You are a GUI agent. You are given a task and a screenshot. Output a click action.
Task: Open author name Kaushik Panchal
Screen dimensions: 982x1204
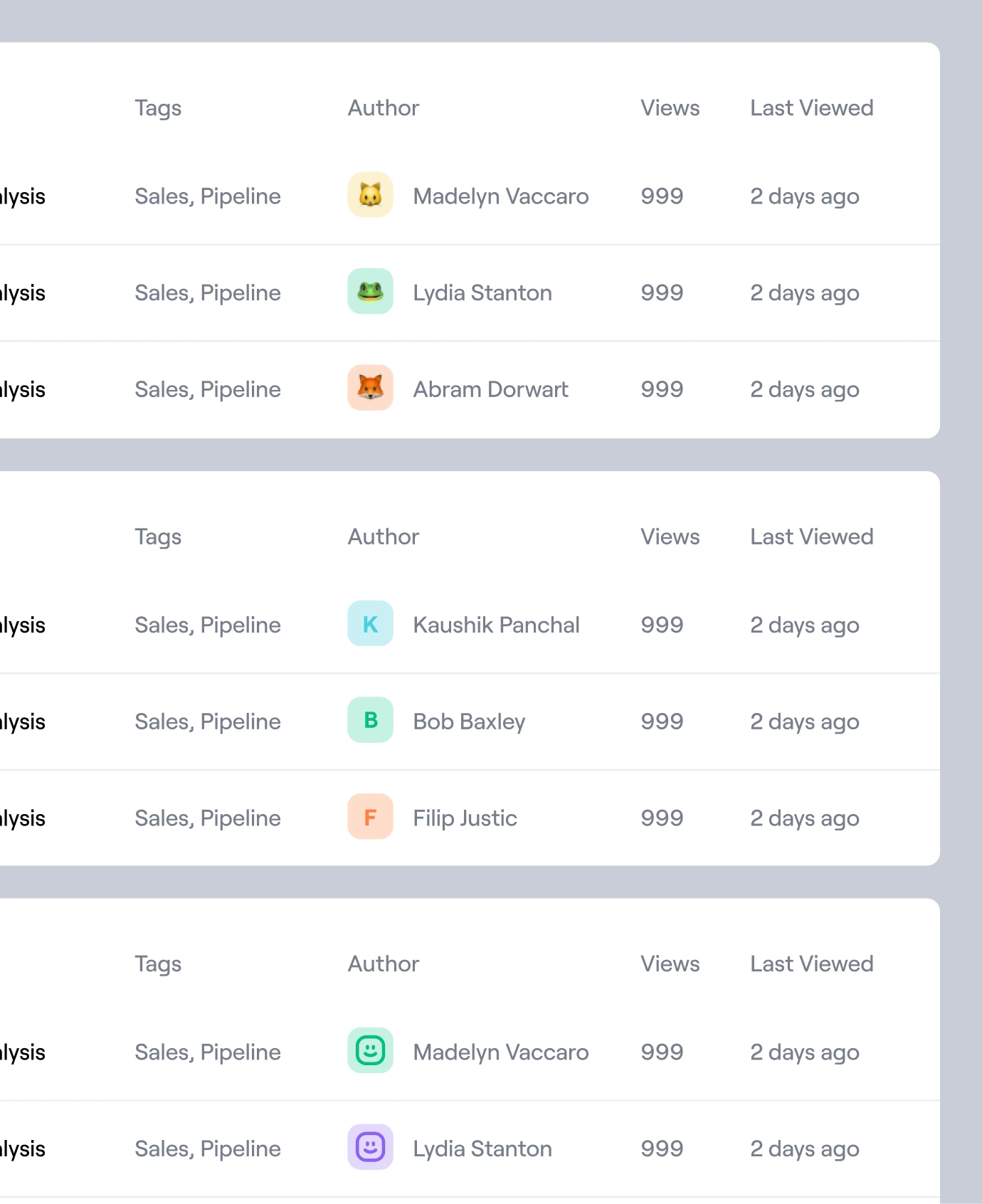click(x=496, y=625)
